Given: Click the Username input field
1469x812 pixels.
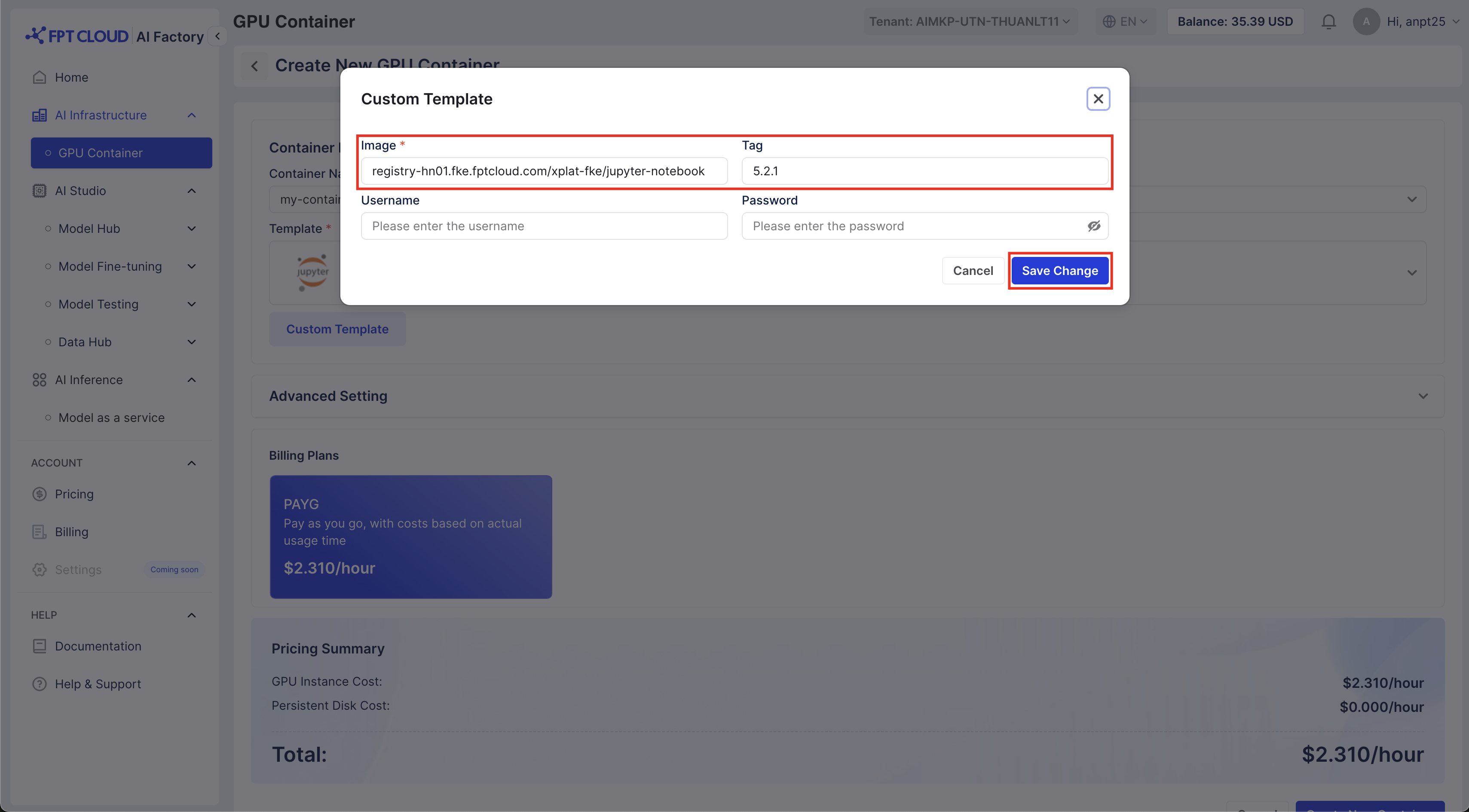Looking at the screenshot, I should [x=544, y=226].
